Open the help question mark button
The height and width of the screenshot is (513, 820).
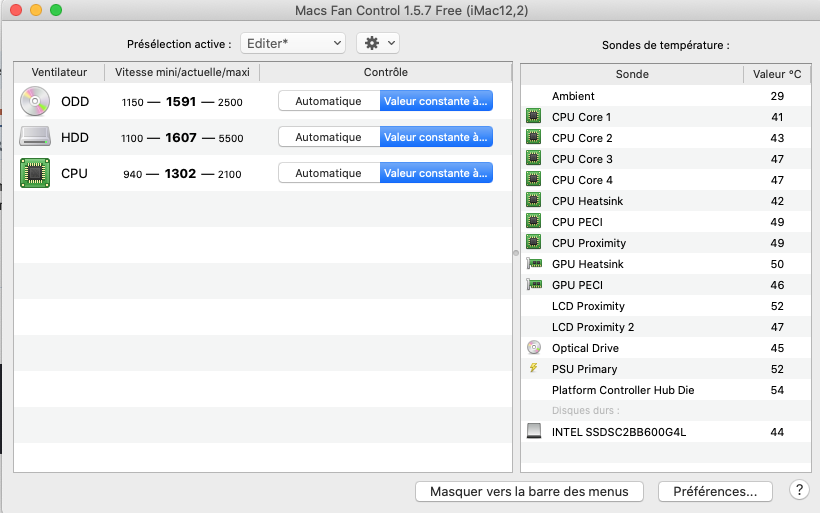coord(798,490)
